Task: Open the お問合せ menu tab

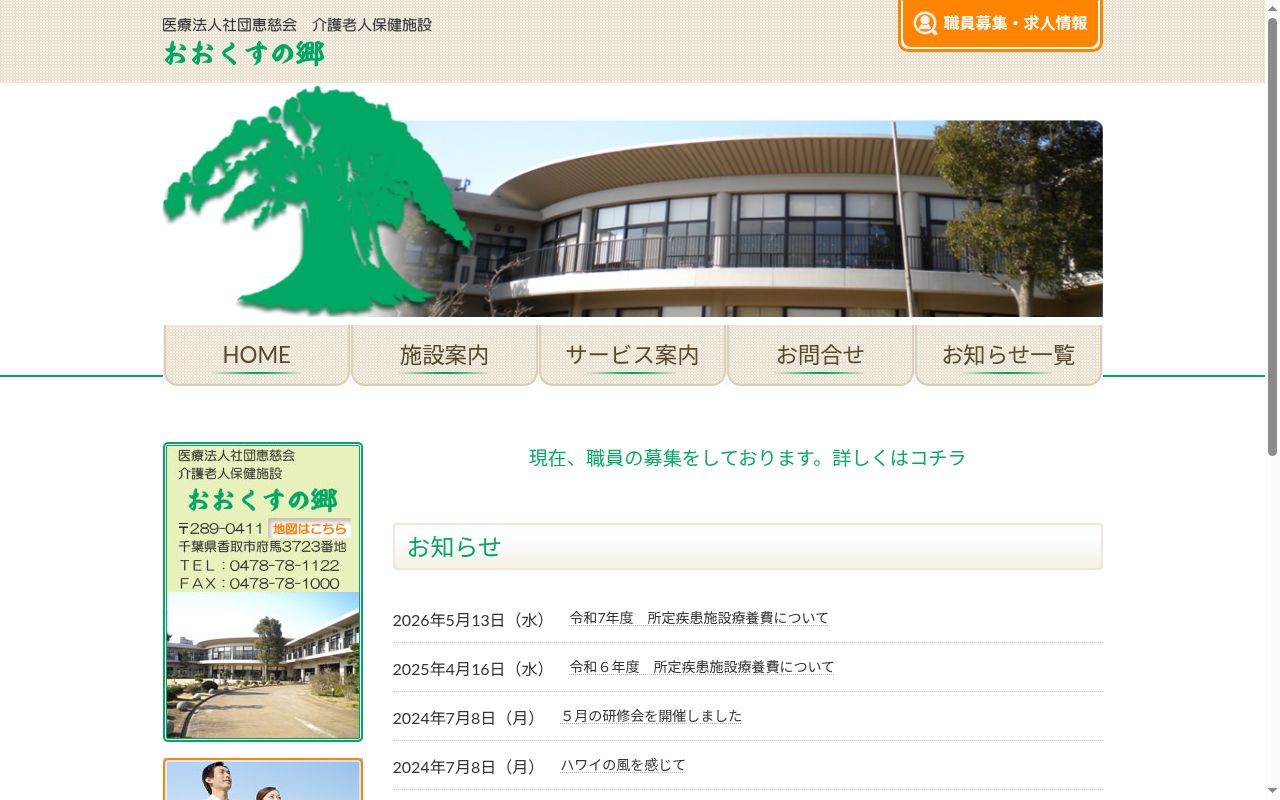Action: click(820, 355)
